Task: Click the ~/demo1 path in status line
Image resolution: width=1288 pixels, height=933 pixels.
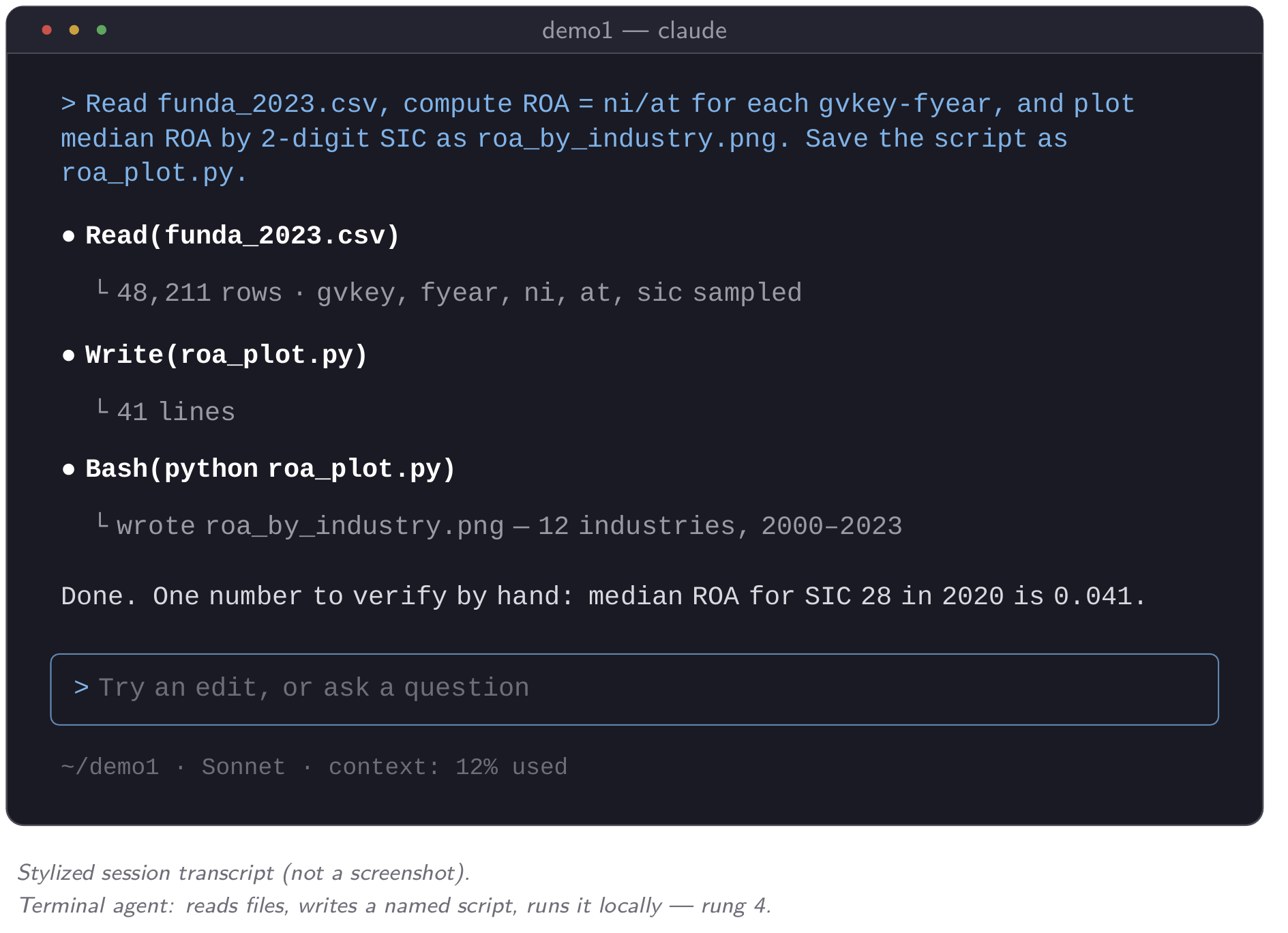Action: click(x=110, y=767)
